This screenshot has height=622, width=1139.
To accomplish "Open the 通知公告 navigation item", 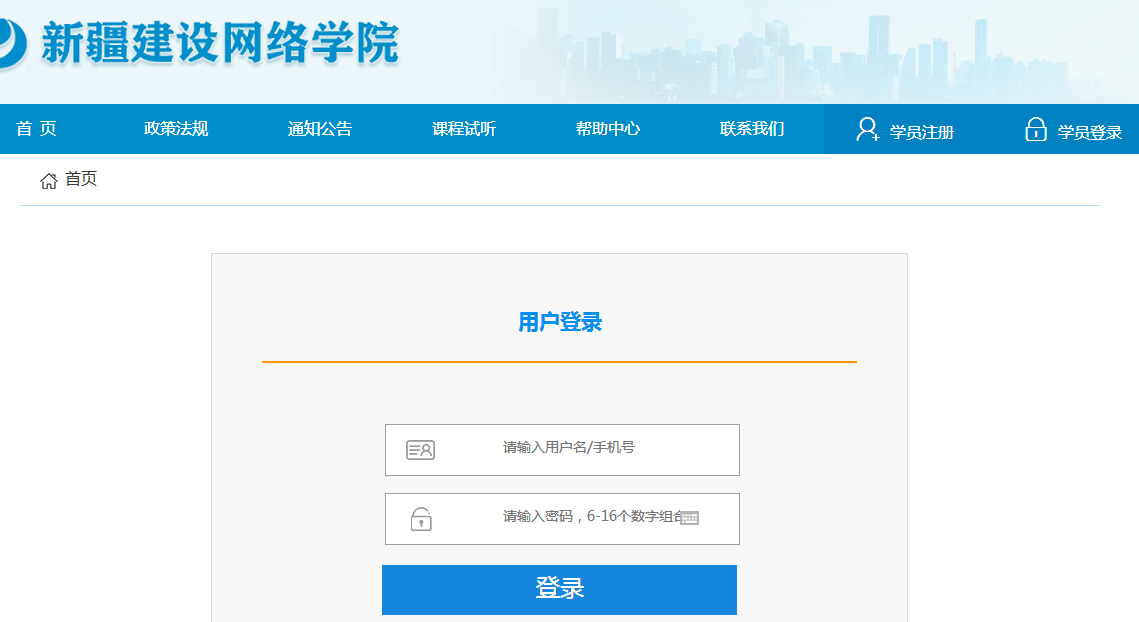I will pos(320,129).
